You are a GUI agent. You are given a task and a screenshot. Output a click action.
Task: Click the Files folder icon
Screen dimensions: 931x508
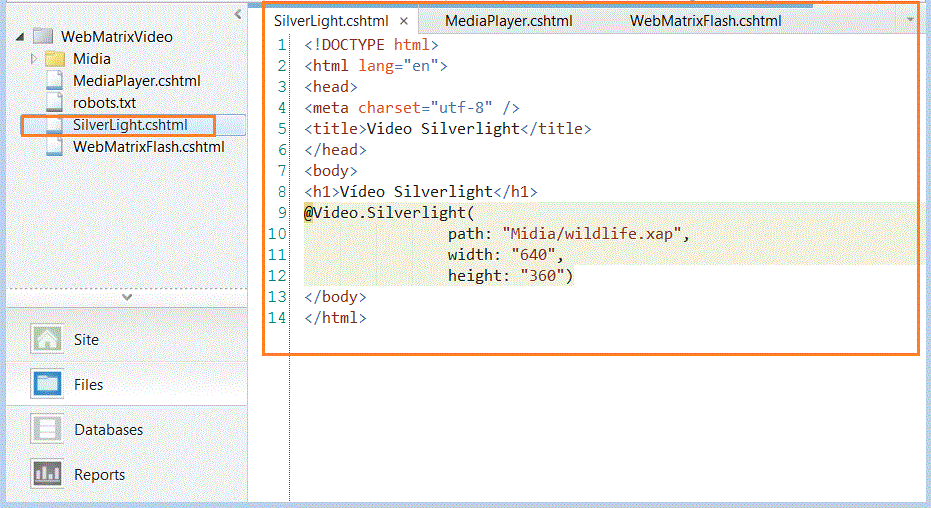pyautogui.click(x=47, y=383)
